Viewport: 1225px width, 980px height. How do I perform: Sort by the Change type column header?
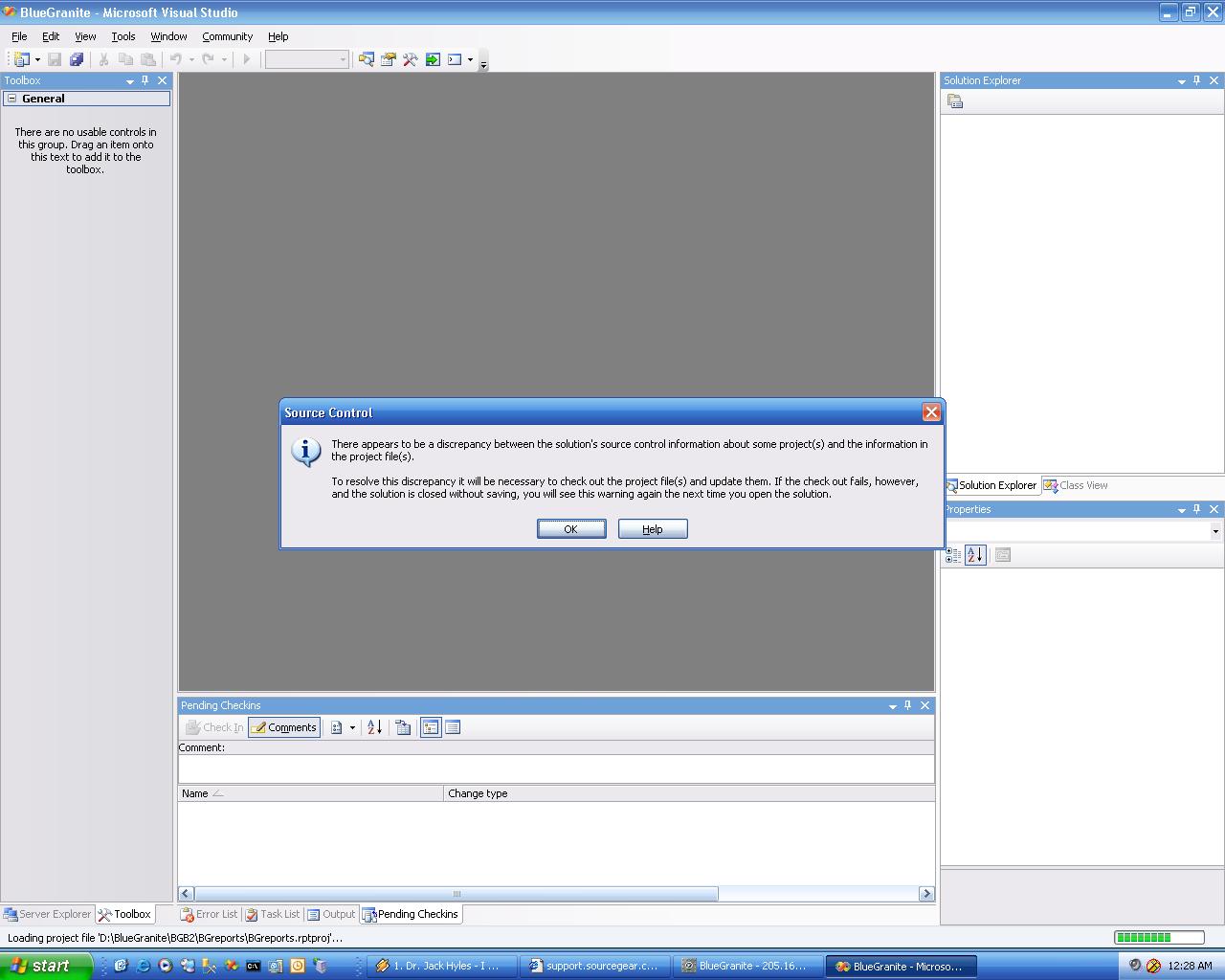click(x=689, y=793)
